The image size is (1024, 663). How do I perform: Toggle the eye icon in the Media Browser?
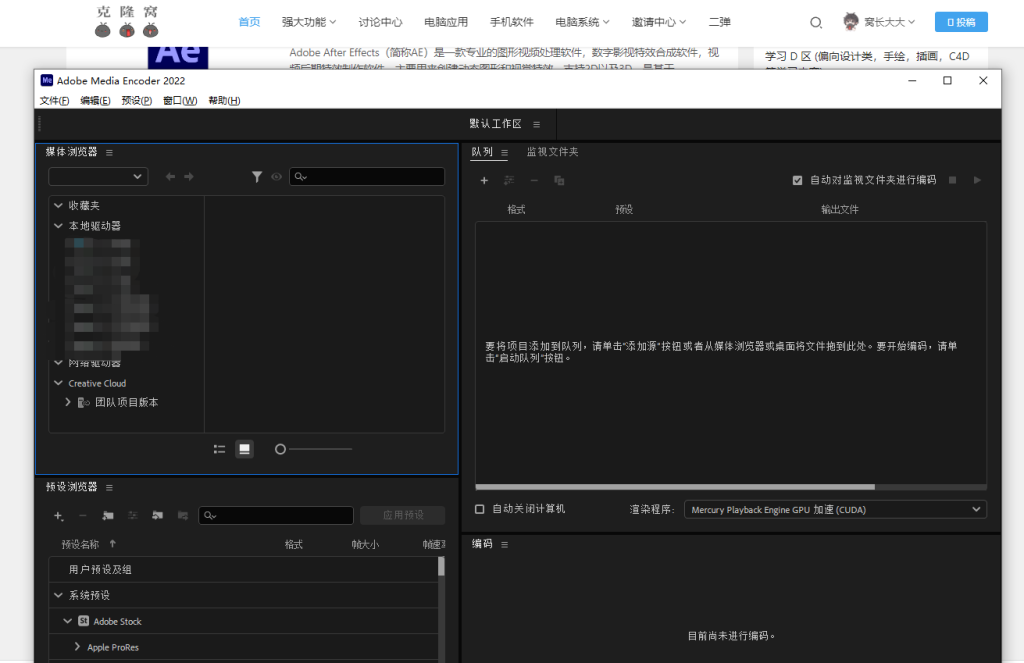point(277,176)
